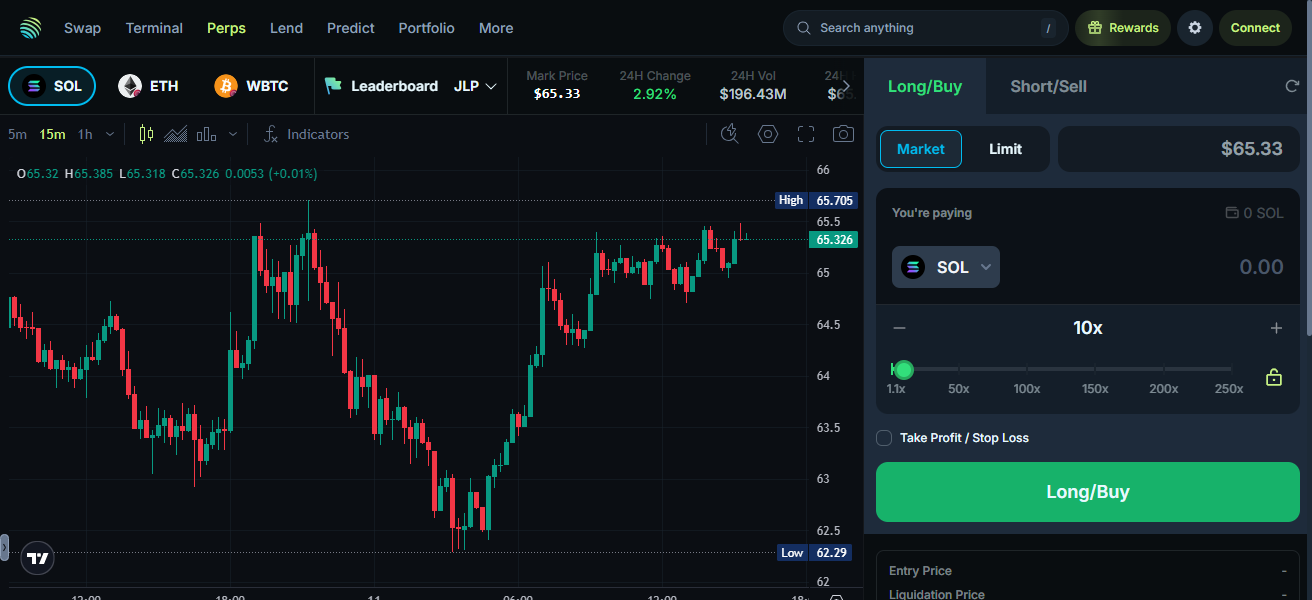Focus the Search anything field

pyautogui.click(x=926, y=28)
